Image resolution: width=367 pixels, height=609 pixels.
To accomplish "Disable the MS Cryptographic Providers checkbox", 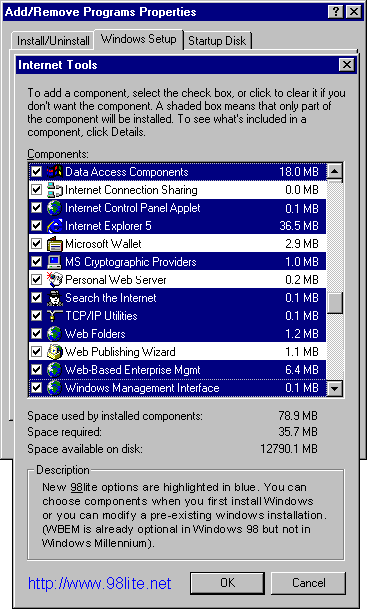I will pos(37,262).
